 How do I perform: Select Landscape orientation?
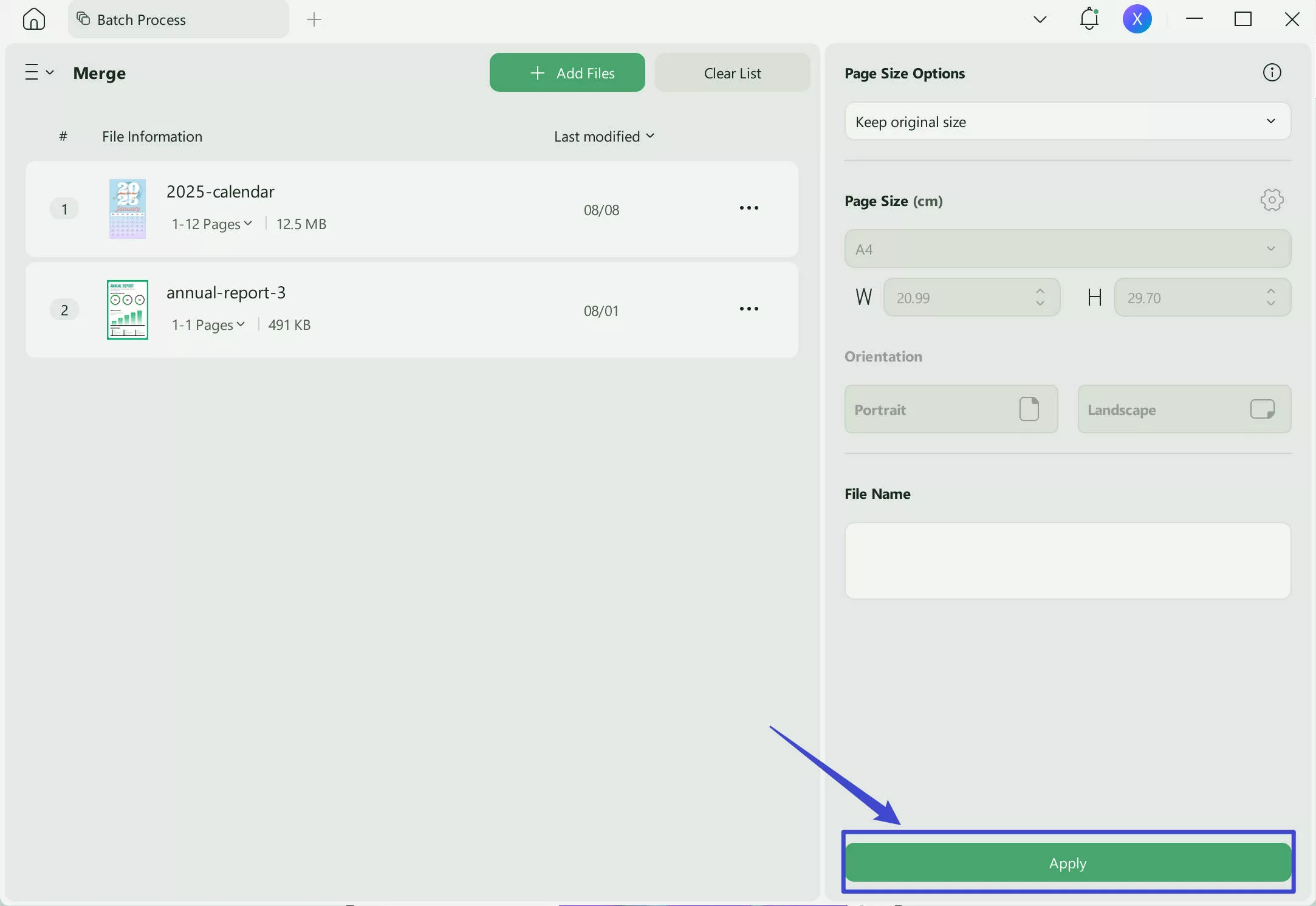point(1184,409)
